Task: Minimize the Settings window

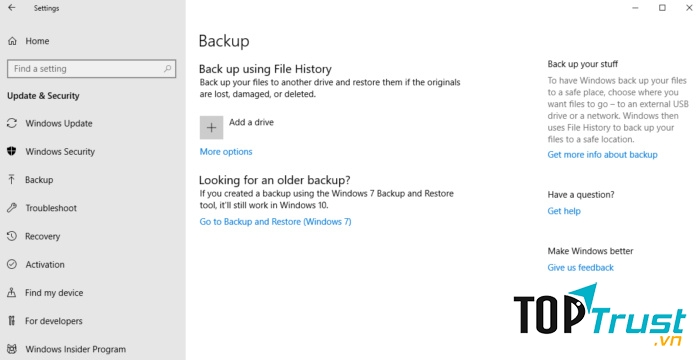Action: pyautogui.click(x=635, y=8)
